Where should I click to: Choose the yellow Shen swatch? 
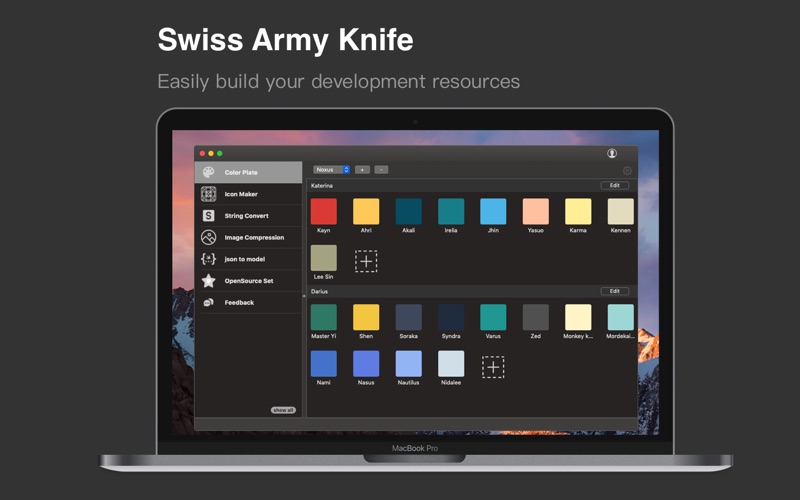tap(366, 317)
